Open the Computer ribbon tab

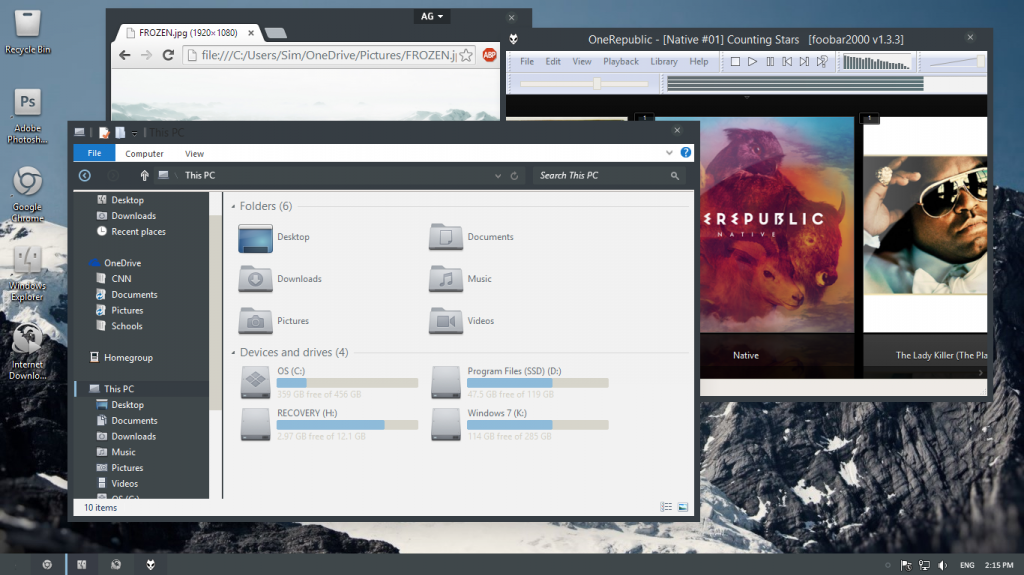[144, 154]
